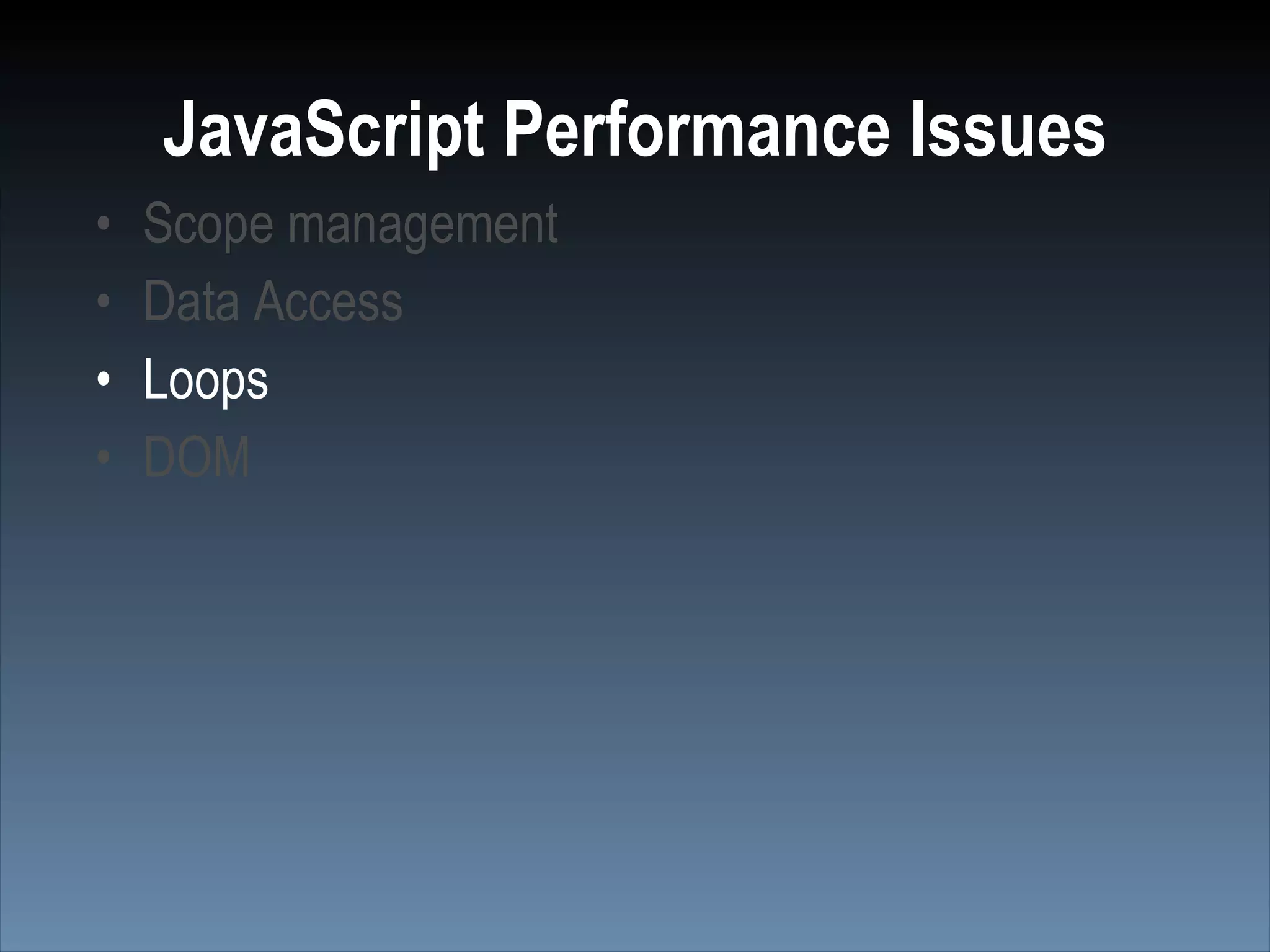The width and height of the screenshot is (1270, 952).
Task: Select the highlighted Loops bullet text
Action: (x=205, y=379)
